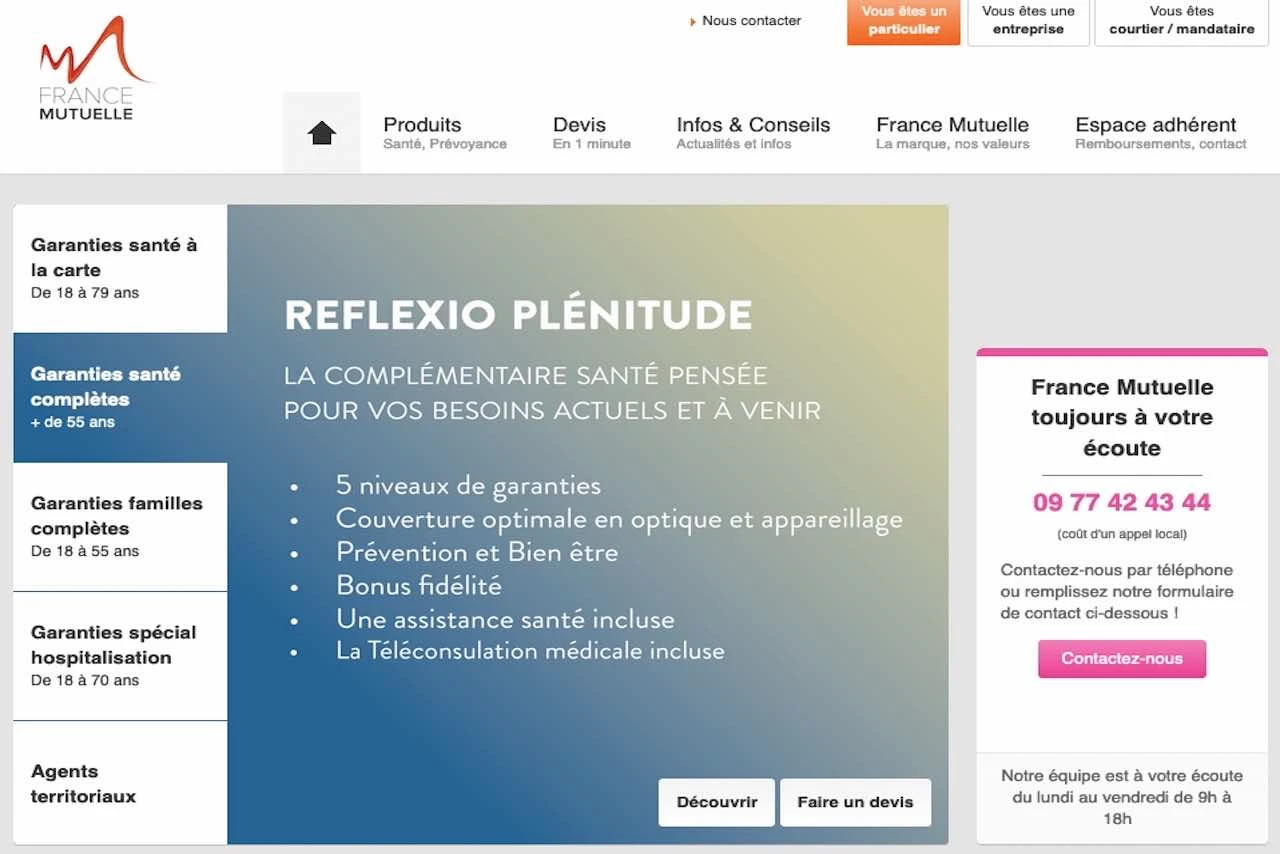Select Garanties spécial hospitalisation
Screen dimensions: 1280x854
120,656
